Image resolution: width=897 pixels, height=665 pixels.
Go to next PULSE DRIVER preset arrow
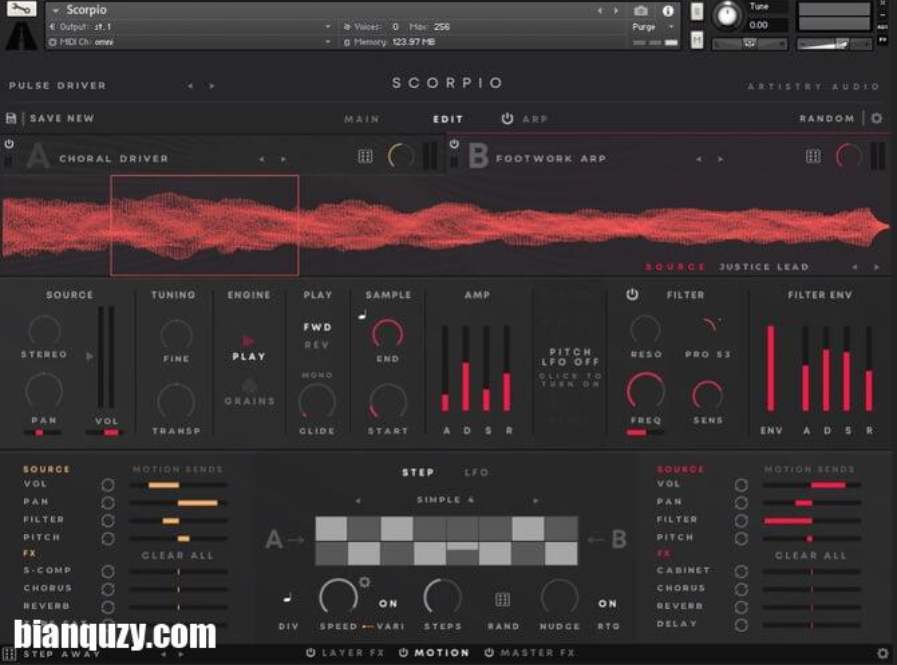pyautogui.click(x=212, y=86)
